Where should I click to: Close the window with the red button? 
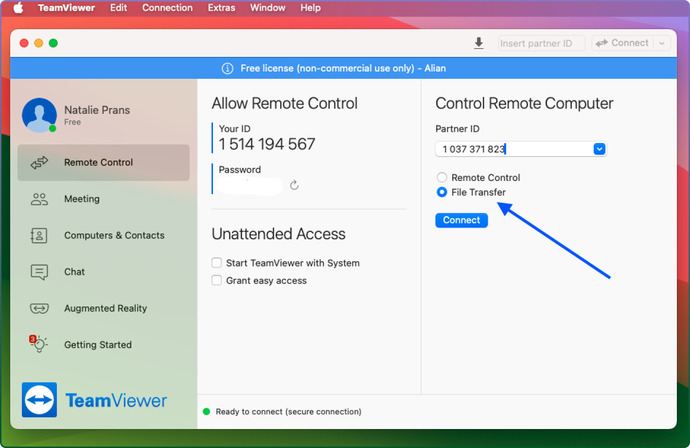(24, 43)
